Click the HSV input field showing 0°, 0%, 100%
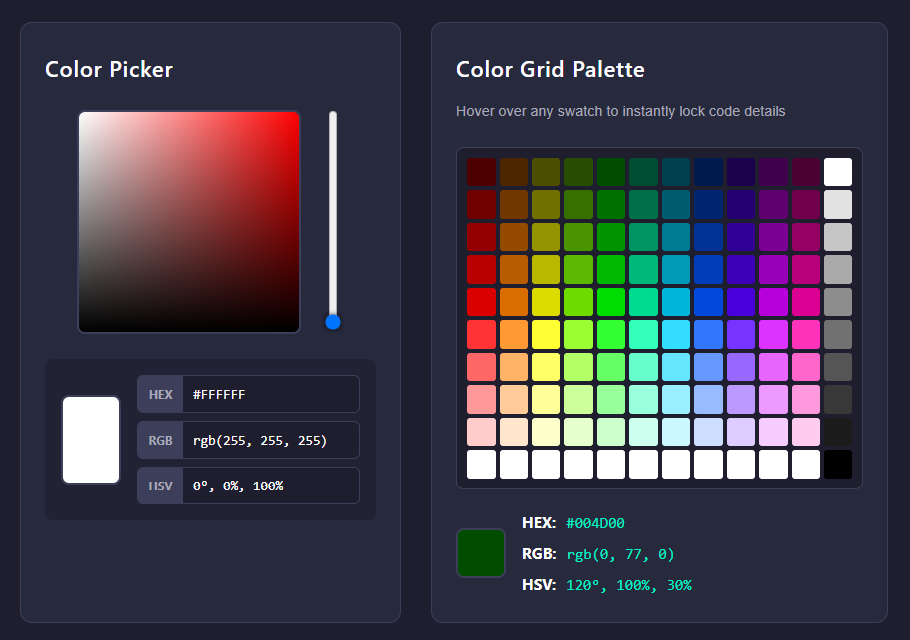Viewport: 910px width, 640px height. (271, 486)
